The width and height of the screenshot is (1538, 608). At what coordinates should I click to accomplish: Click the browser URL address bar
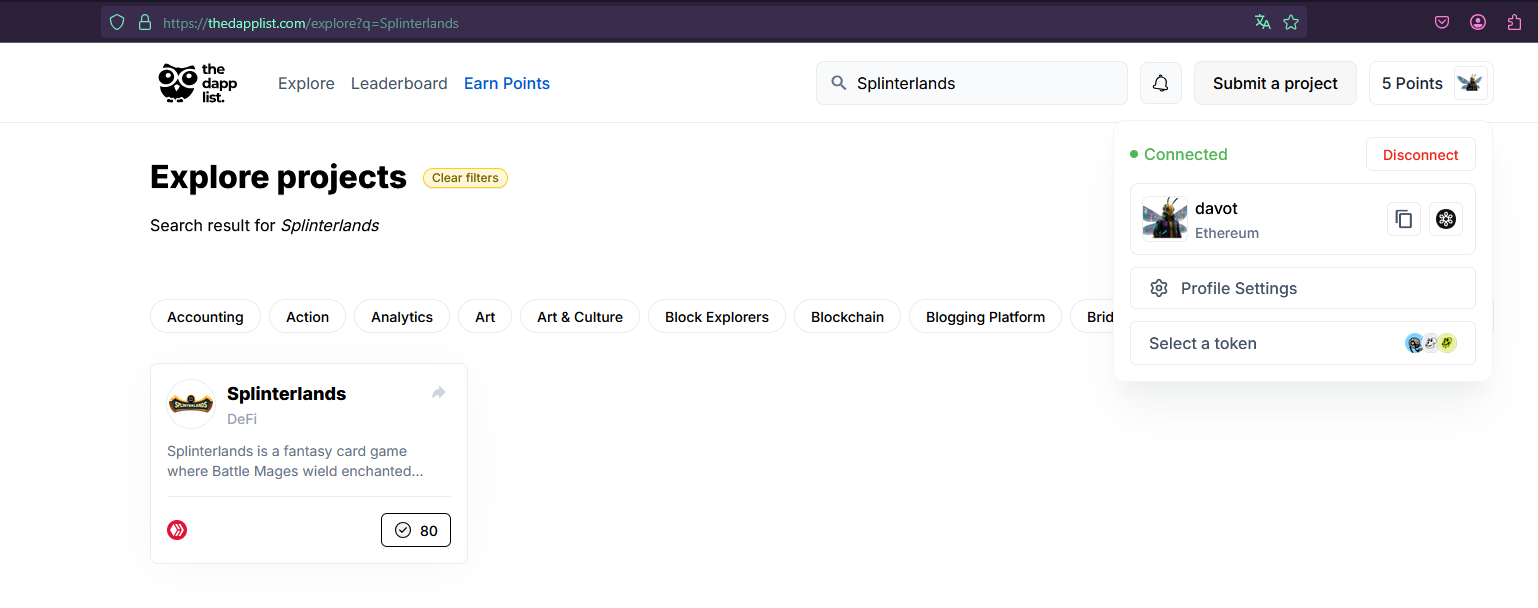(704, 22)
